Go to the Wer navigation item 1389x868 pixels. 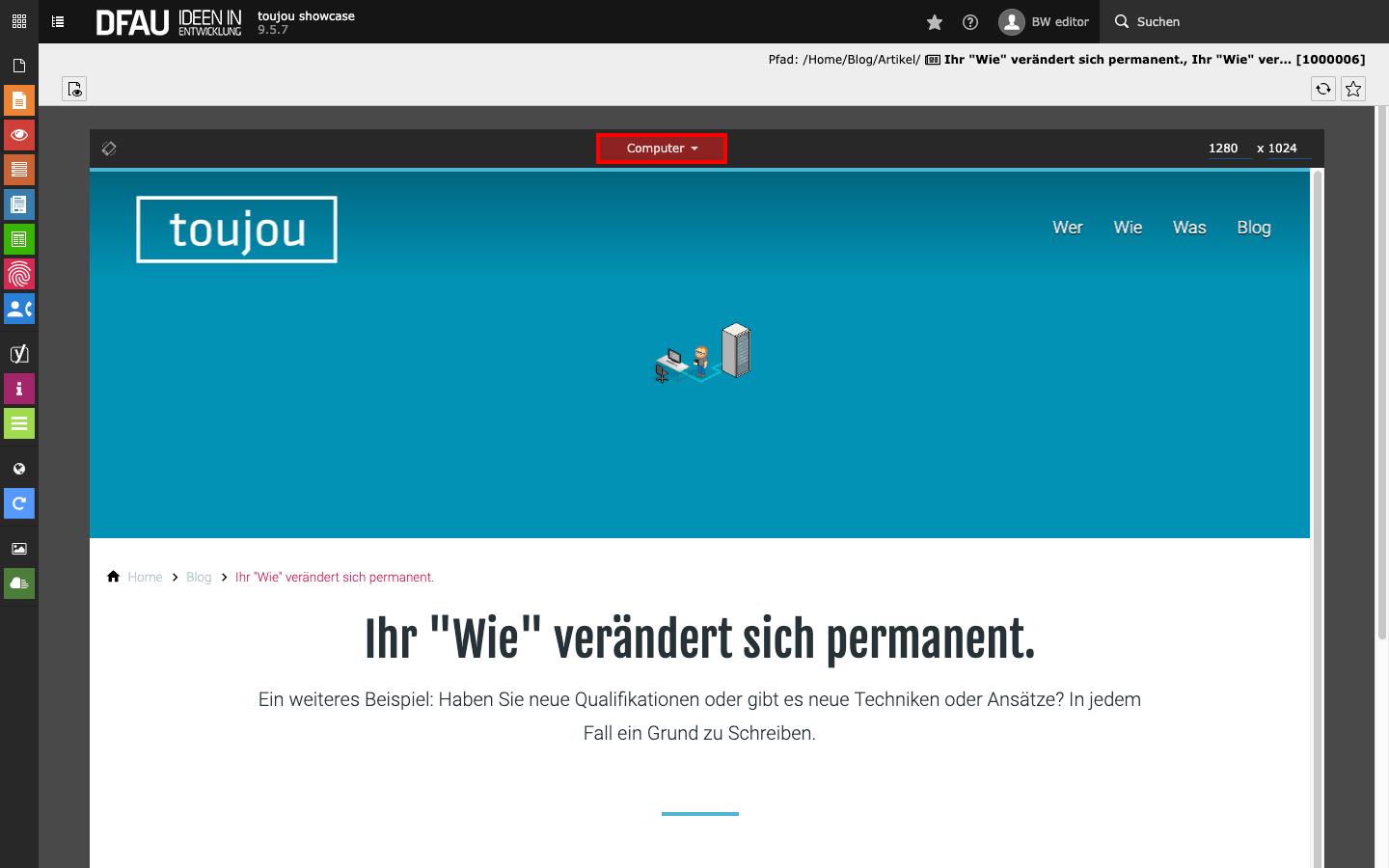click(x=1067, y=228)
